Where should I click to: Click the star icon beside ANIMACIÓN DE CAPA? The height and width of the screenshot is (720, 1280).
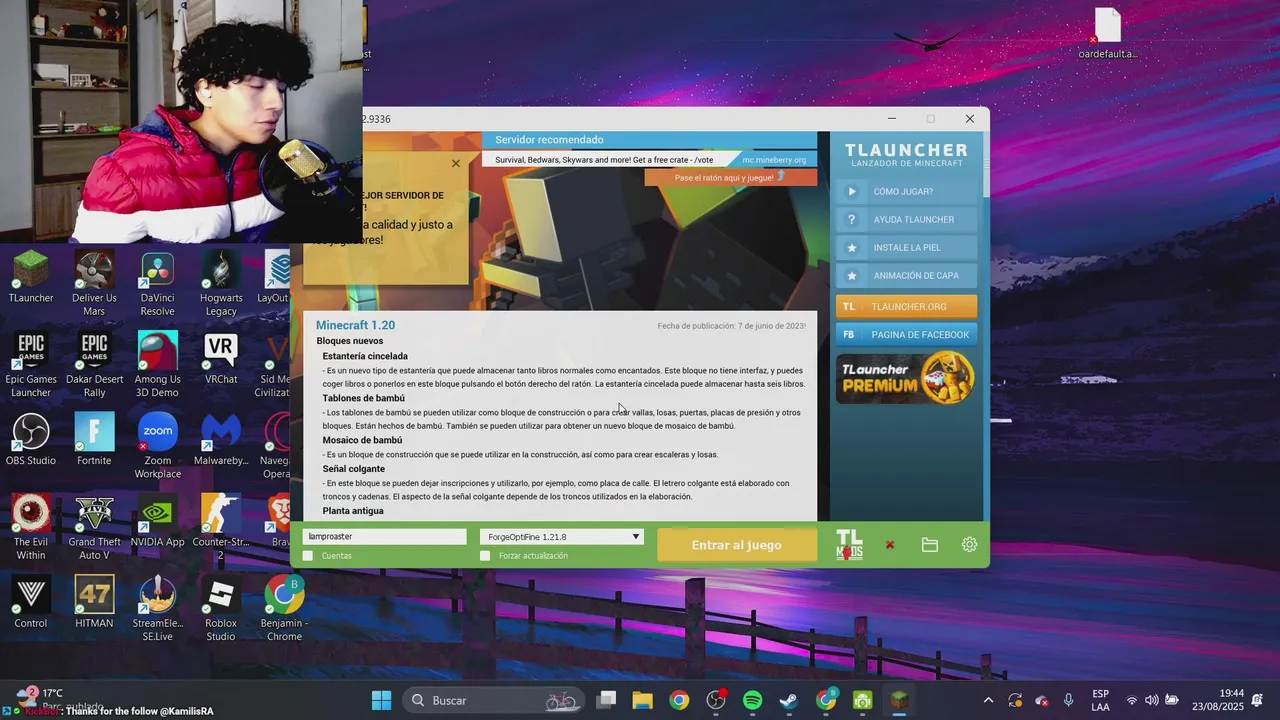pyautogui.click(x=852, y=276)
